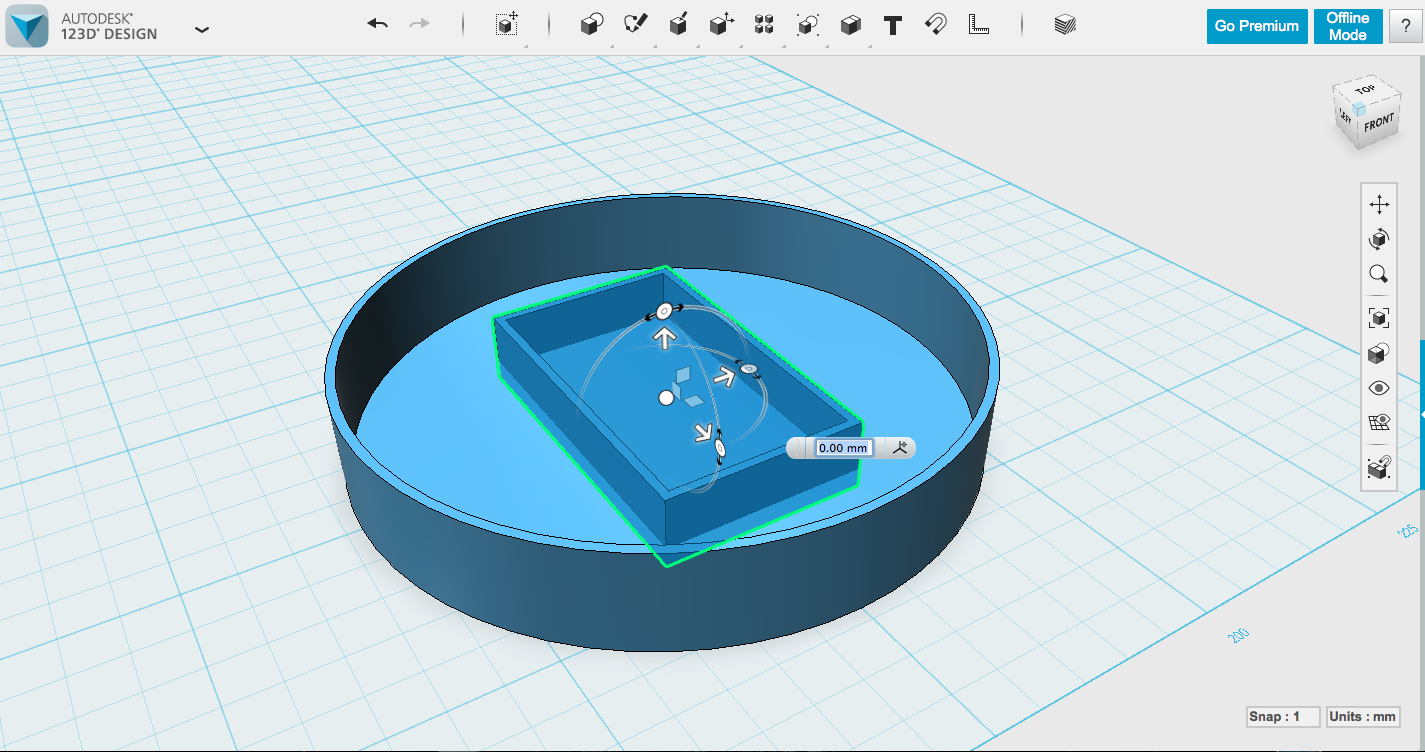The image size is (1425, 752).
Task: Click the Go Premium button
Action: (1256, 26)
